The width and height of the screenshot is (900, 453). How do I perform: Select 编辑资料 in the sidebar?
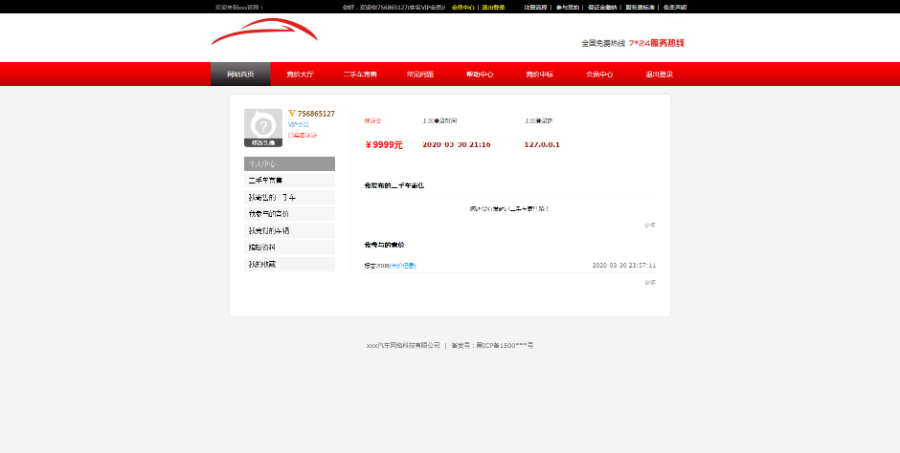(289, 247)
